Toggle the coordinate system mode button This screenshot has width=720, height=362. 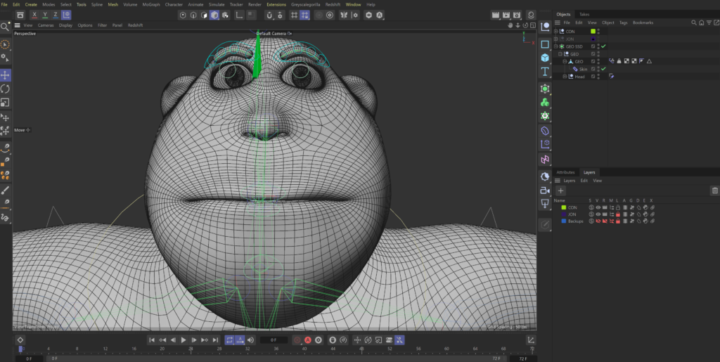point(66,15)
